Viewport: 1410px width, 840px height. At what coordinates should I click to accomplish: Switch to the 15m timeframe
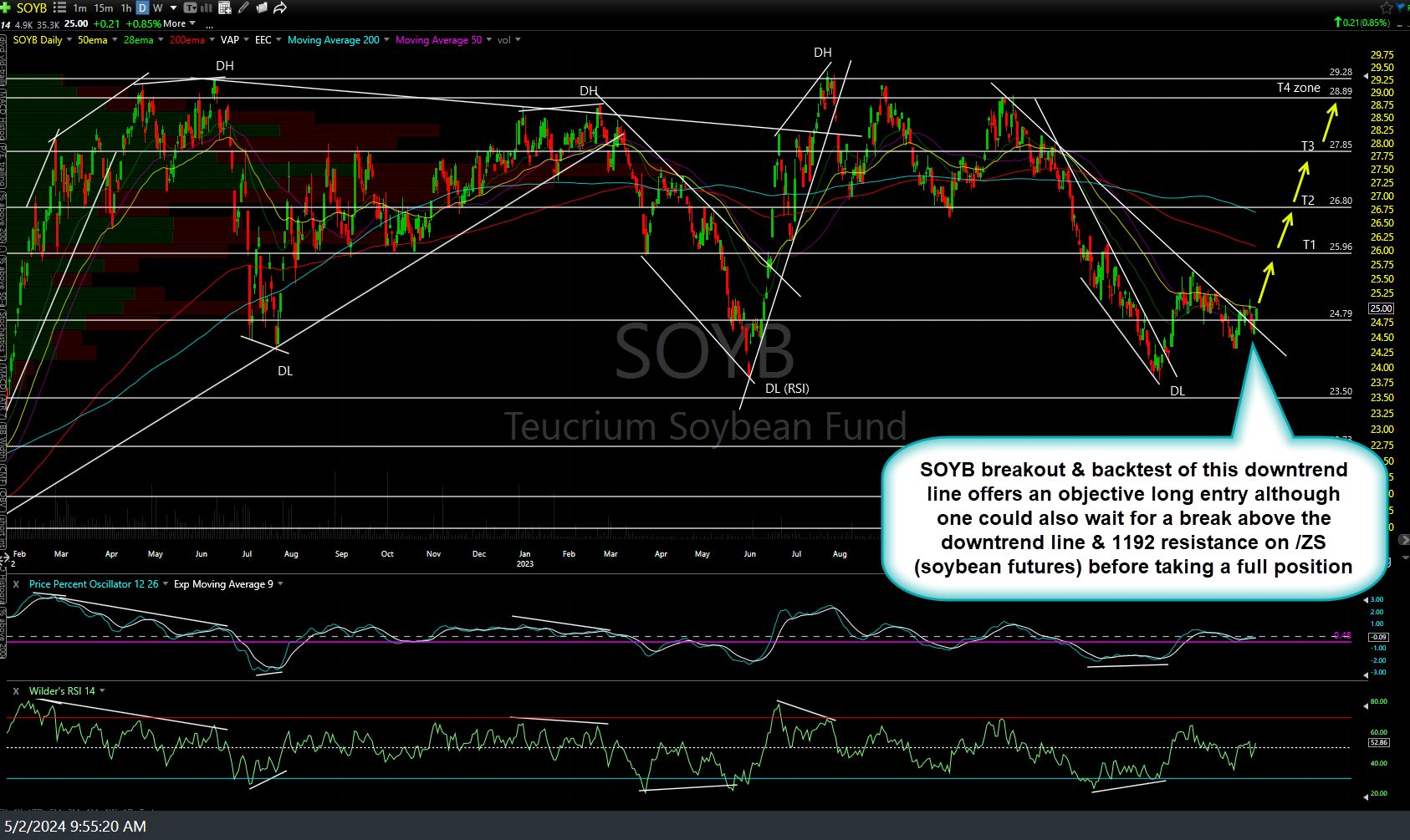click(102, 8)
